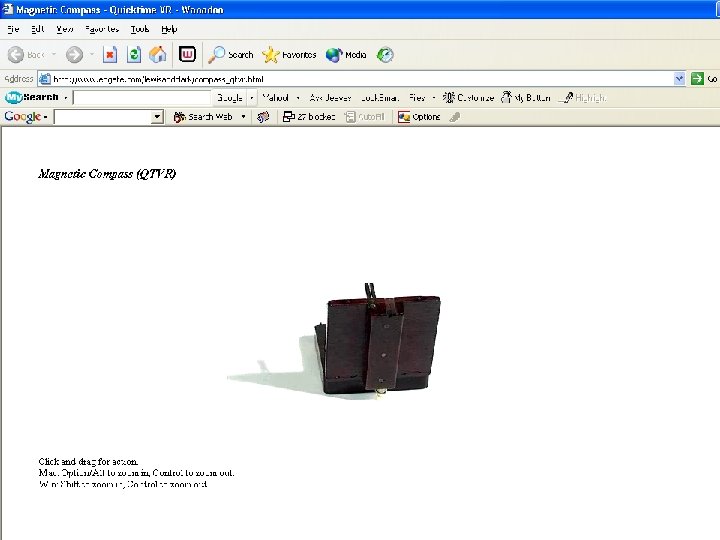Click the Highlight button on MySearch toolbar

584,97
